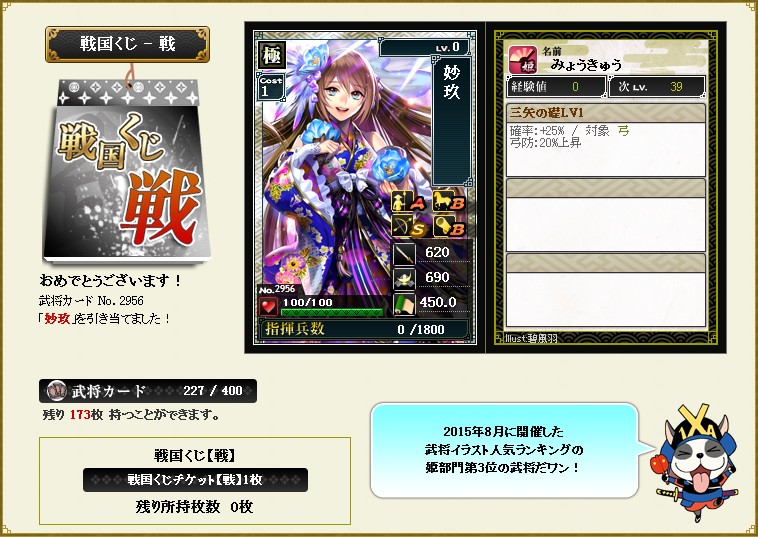Viewport: 758px width, 537px height.
Task: Click the cavalry aptitude B horse icon
Action: [x=449, y=201]
